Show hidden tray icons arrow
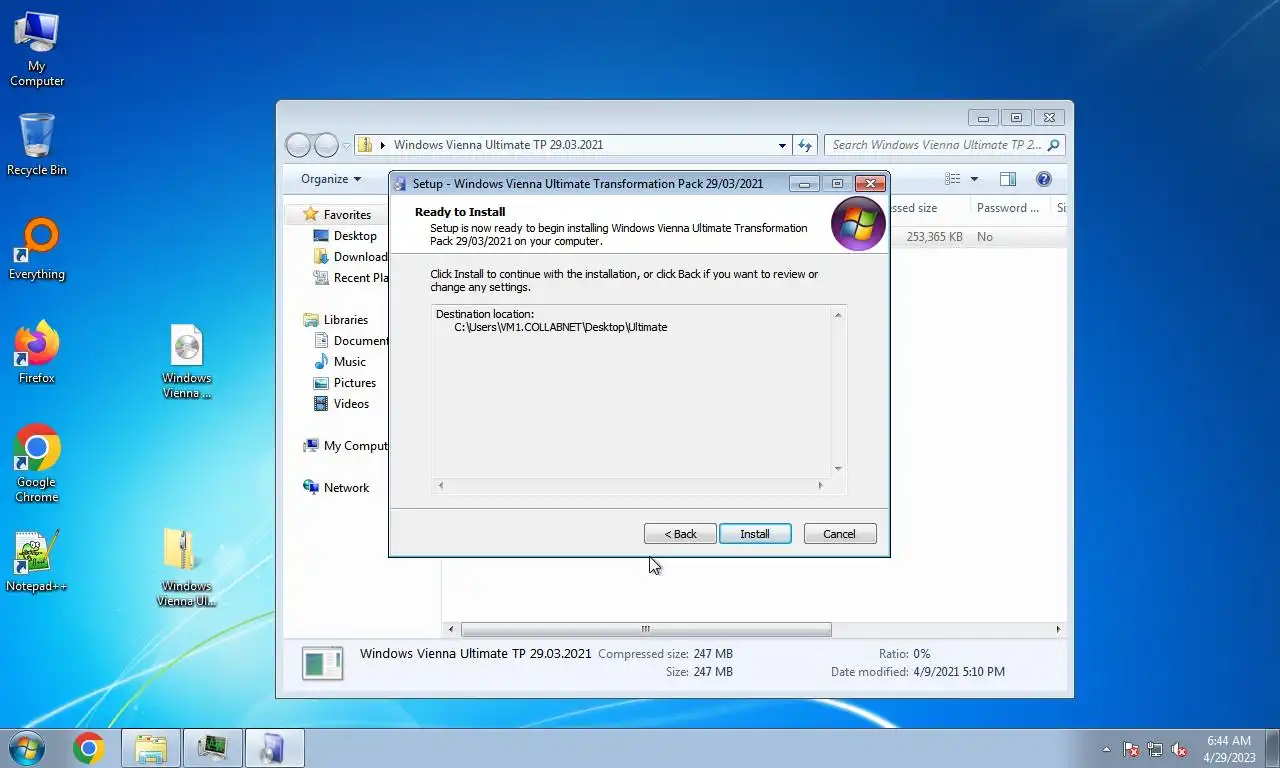Screen dimensions: 1280x768 point(1106,749)
